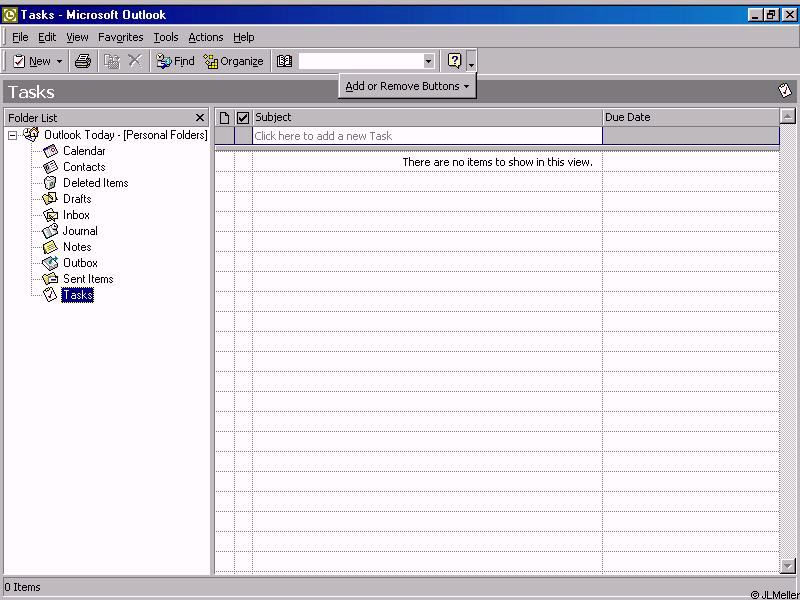Sort by the Icon column header
Viewport: 800px width, 600px height.
coord(224,117)
